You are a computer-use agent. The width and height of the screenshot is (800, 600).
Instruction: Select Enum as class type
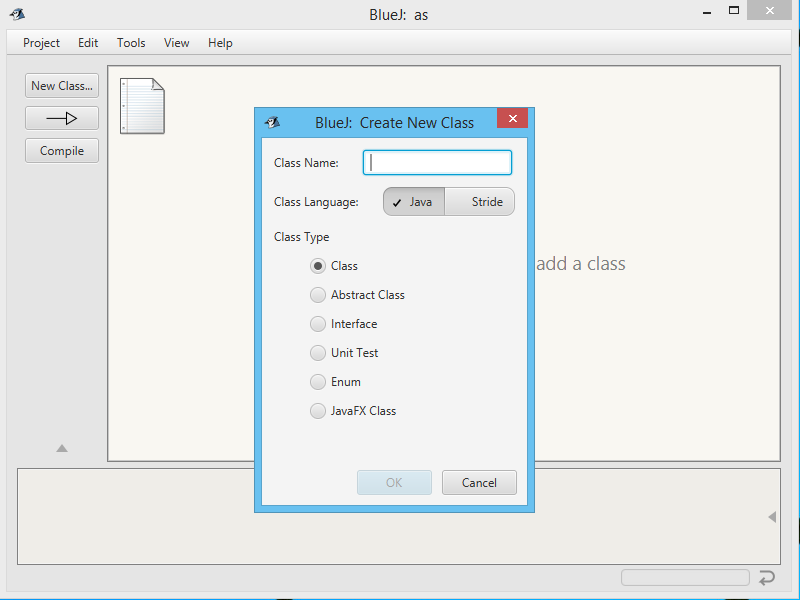(318, 382)
